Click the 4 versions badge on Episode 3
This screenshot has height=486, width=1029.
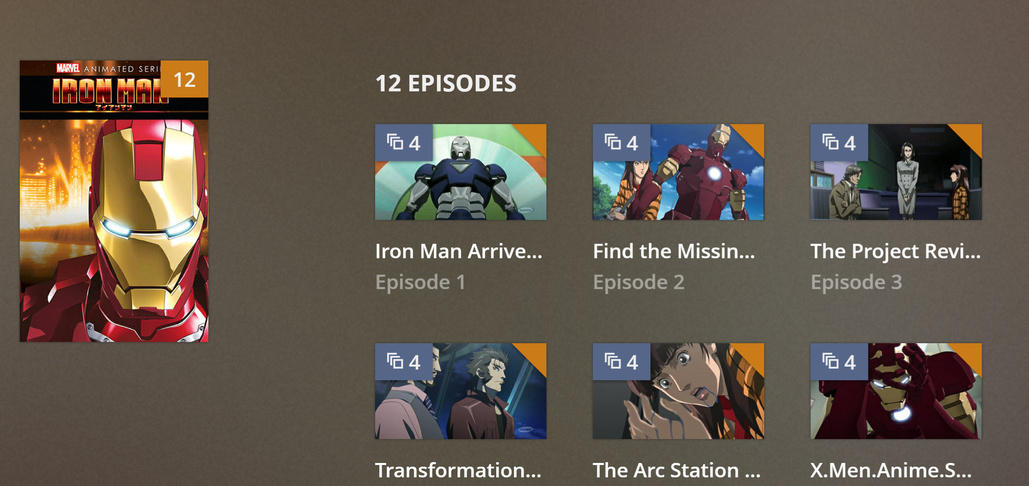tap(839, 142)
